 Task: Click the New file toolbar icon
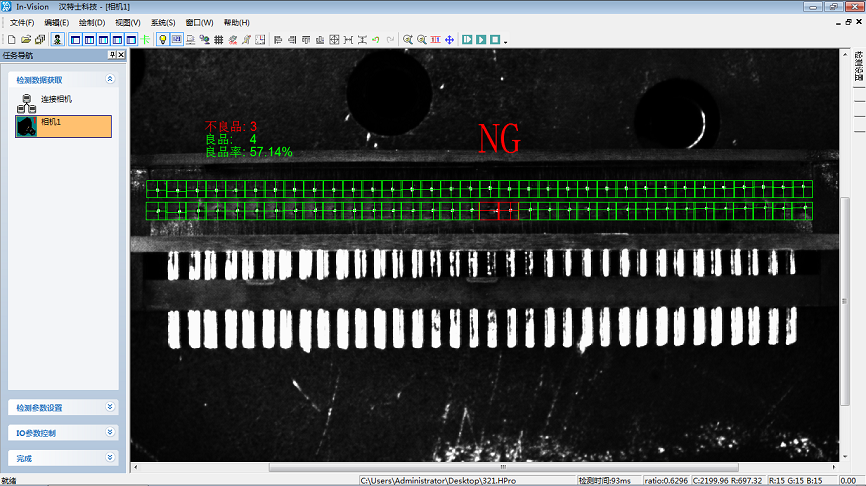(x=11, y=39)
